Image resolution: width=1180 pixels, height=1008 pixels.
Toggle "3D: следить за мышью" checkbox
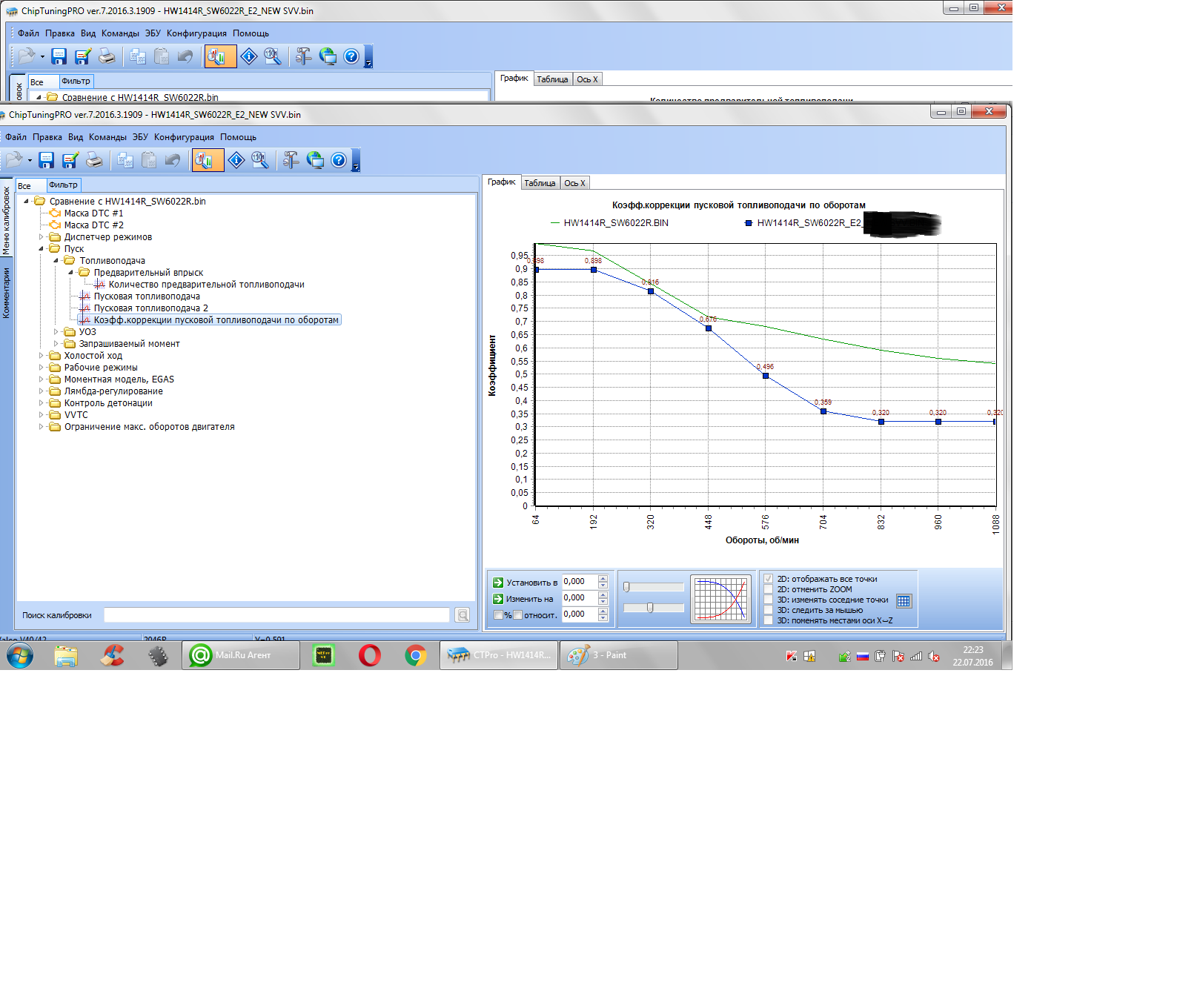[x=769, y=611]
